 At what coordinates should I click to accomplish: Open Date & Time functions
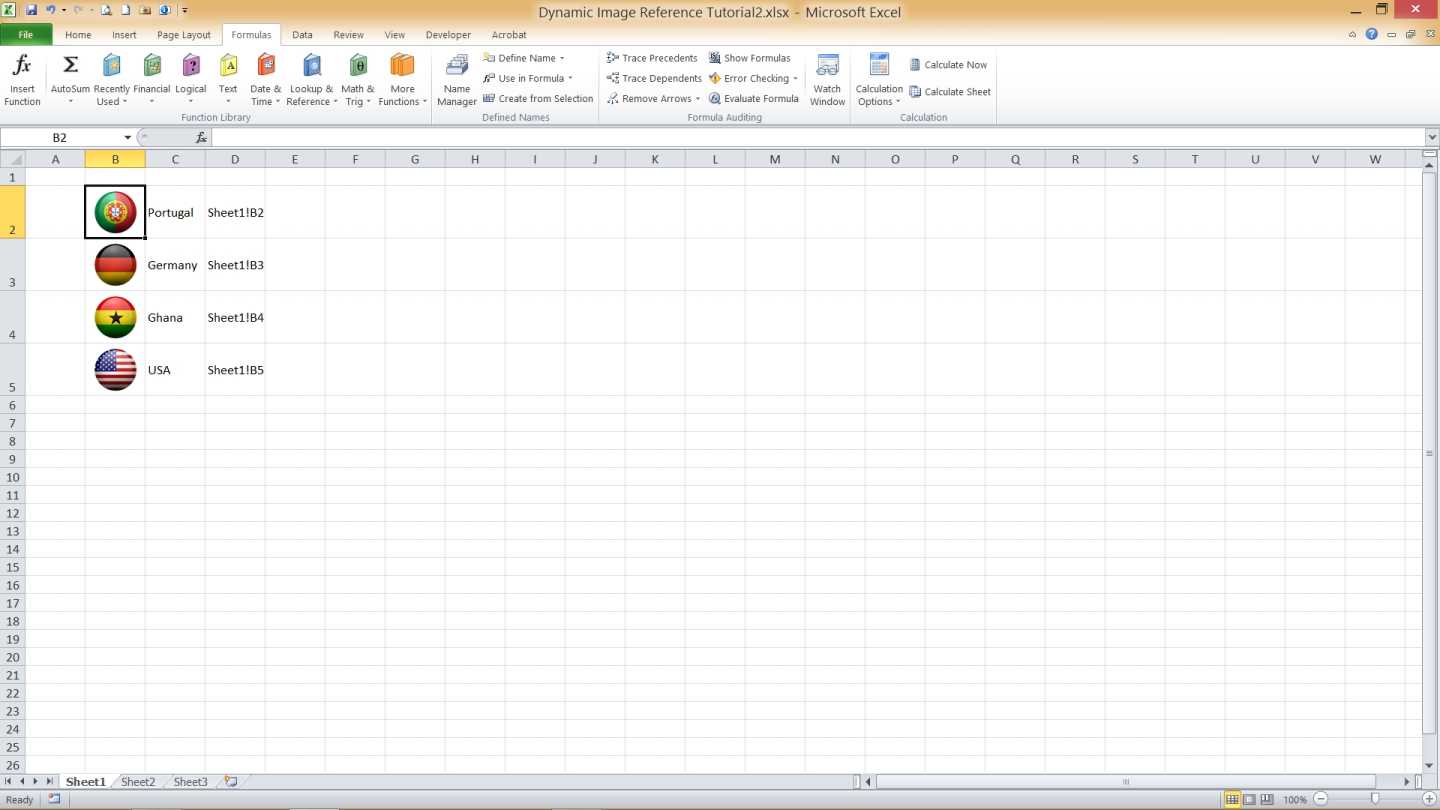266,81
